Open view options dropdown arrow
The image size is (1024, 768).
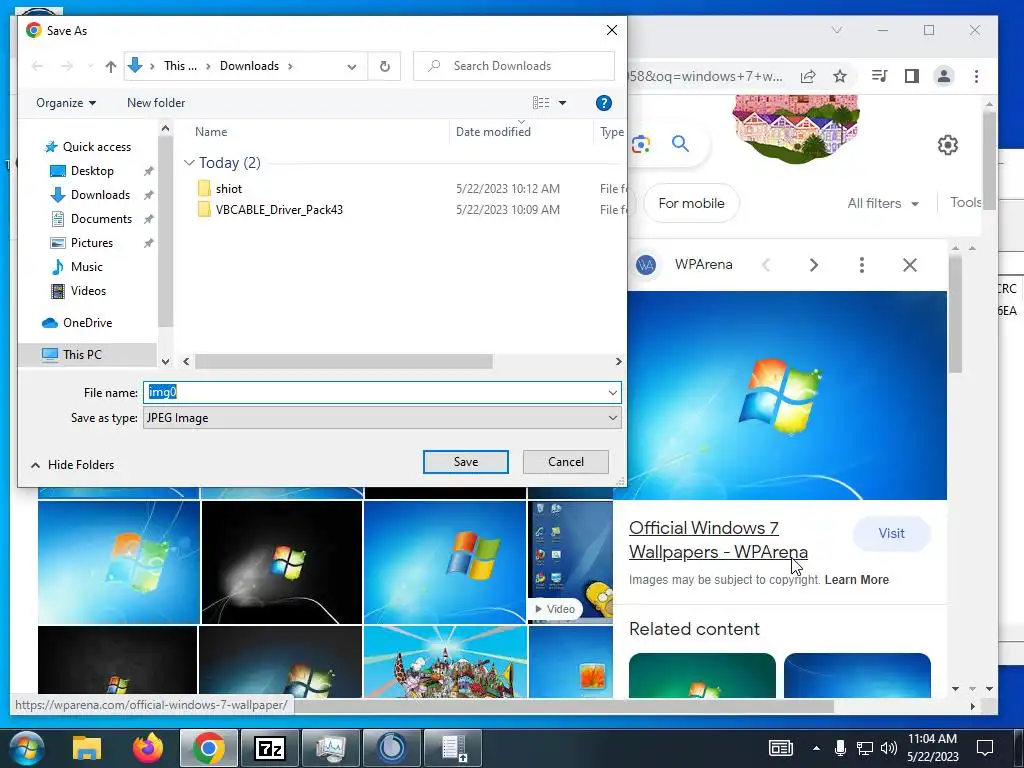562,103
